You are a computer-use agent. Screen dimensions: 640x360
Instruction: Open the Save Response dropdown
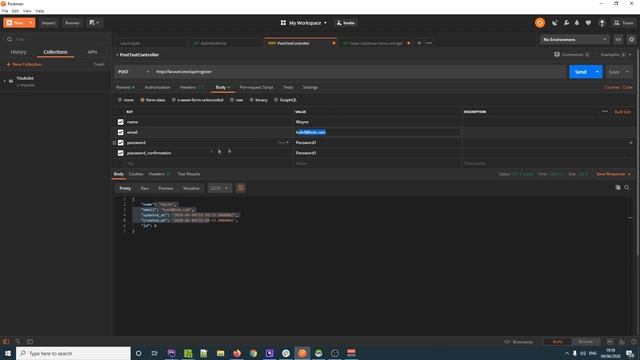pos(613,174)
